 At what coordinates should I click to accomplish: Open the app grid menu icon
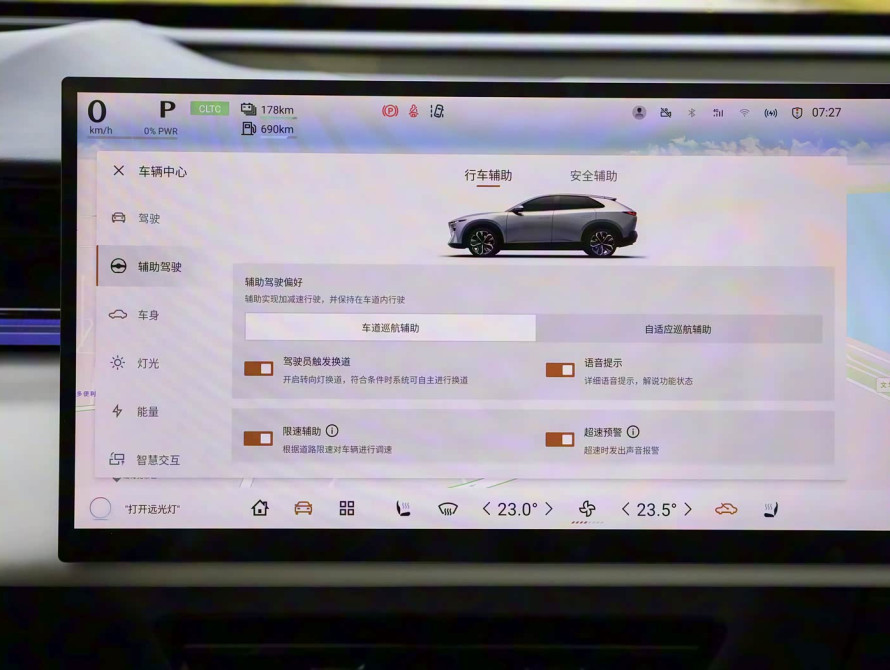[x=347, y=508]
